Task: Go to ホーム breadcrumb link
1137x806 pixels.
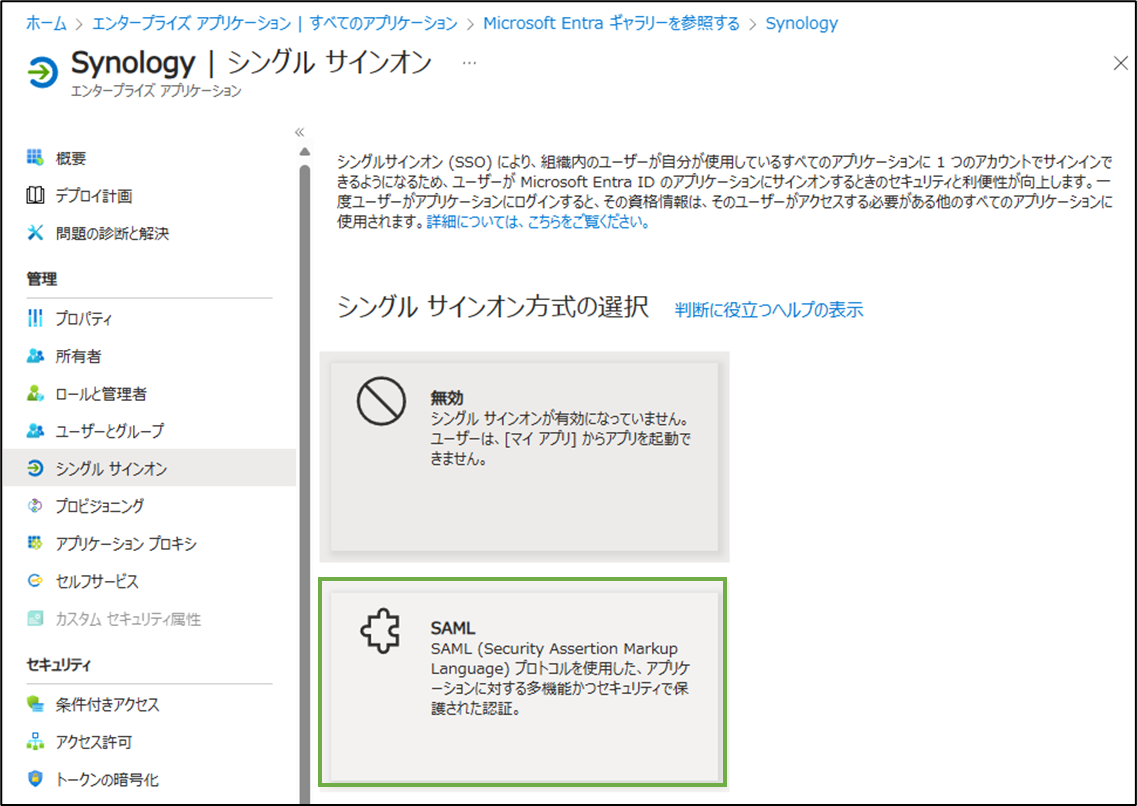Action: [x=46, y=23]
